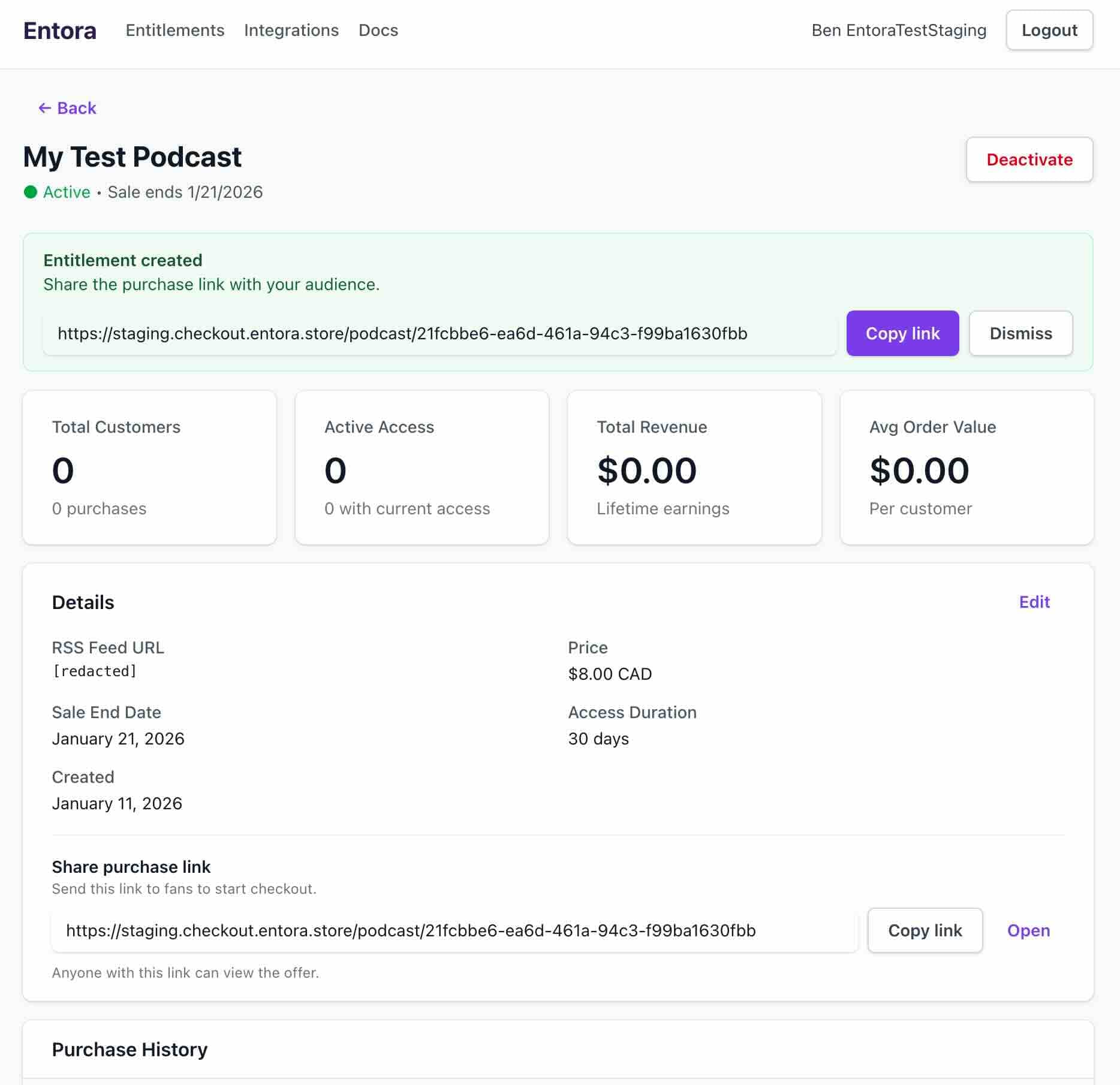Select the purchase URL in the green banner
The image size is (1120, 1085).
(x=439, y=333)
